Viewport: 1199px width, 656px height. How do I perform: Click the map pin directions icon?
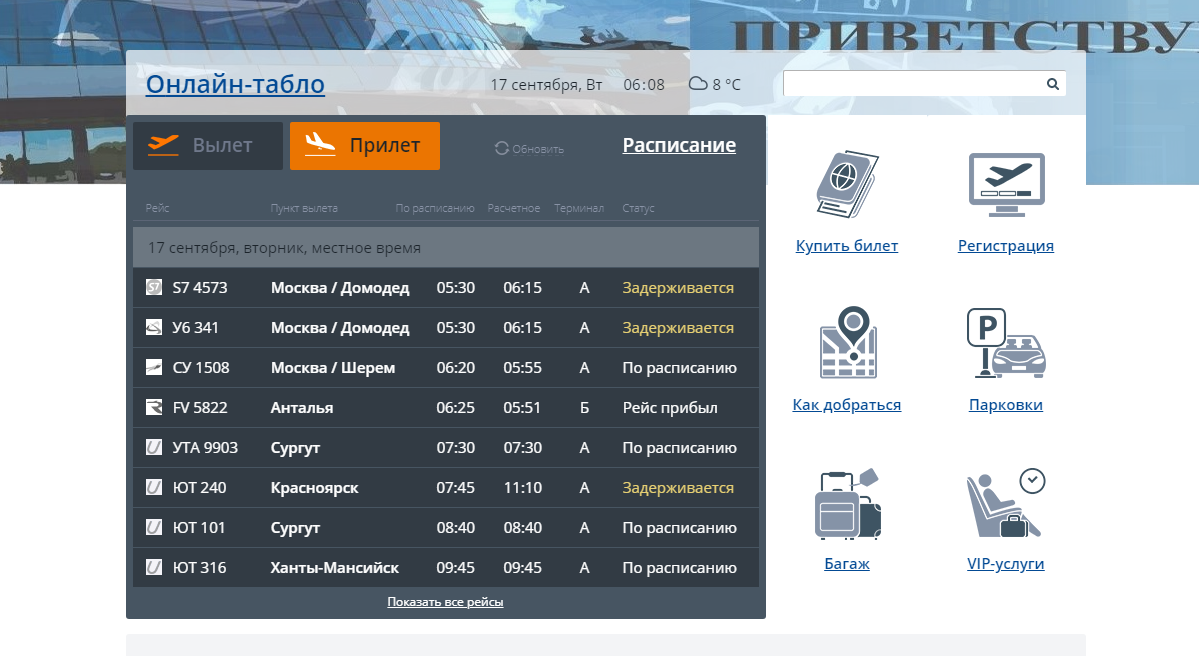847,344
